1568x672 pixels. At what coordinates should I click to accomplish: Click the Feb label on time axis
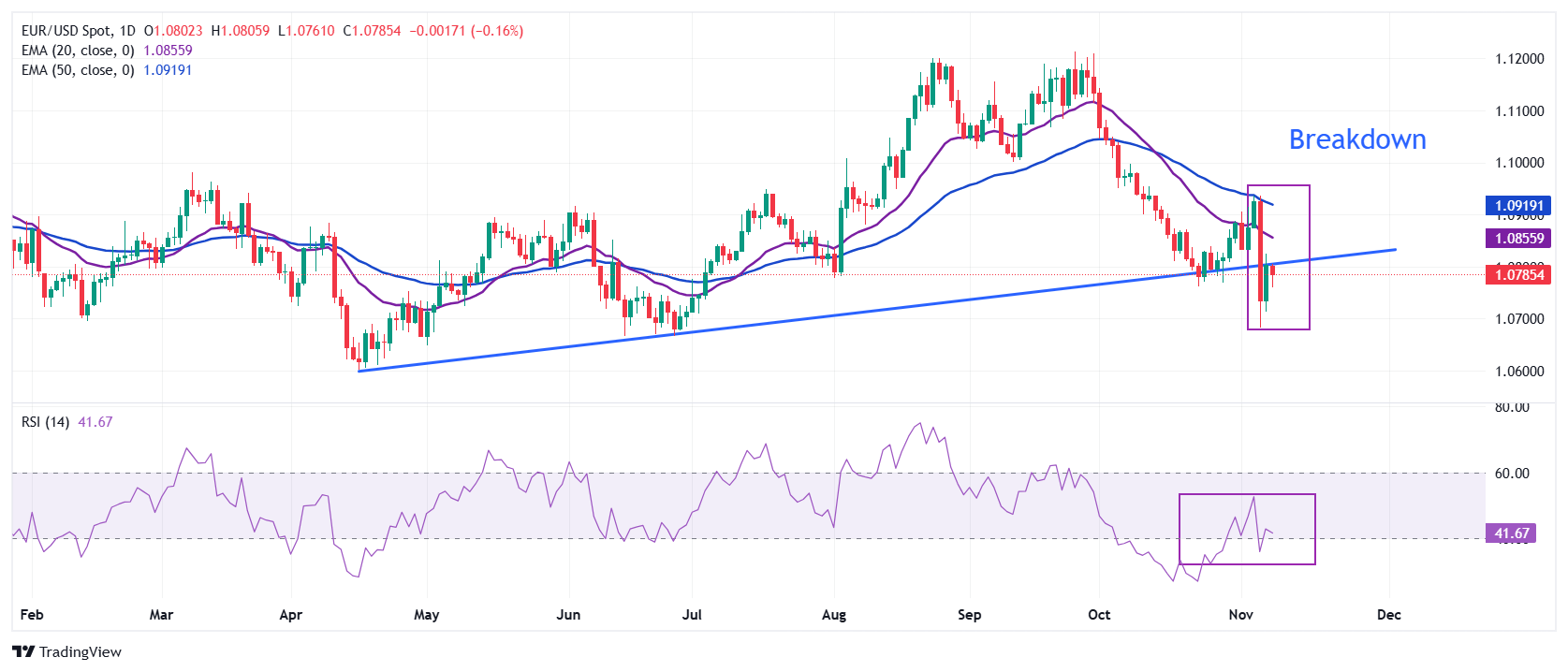32,615
